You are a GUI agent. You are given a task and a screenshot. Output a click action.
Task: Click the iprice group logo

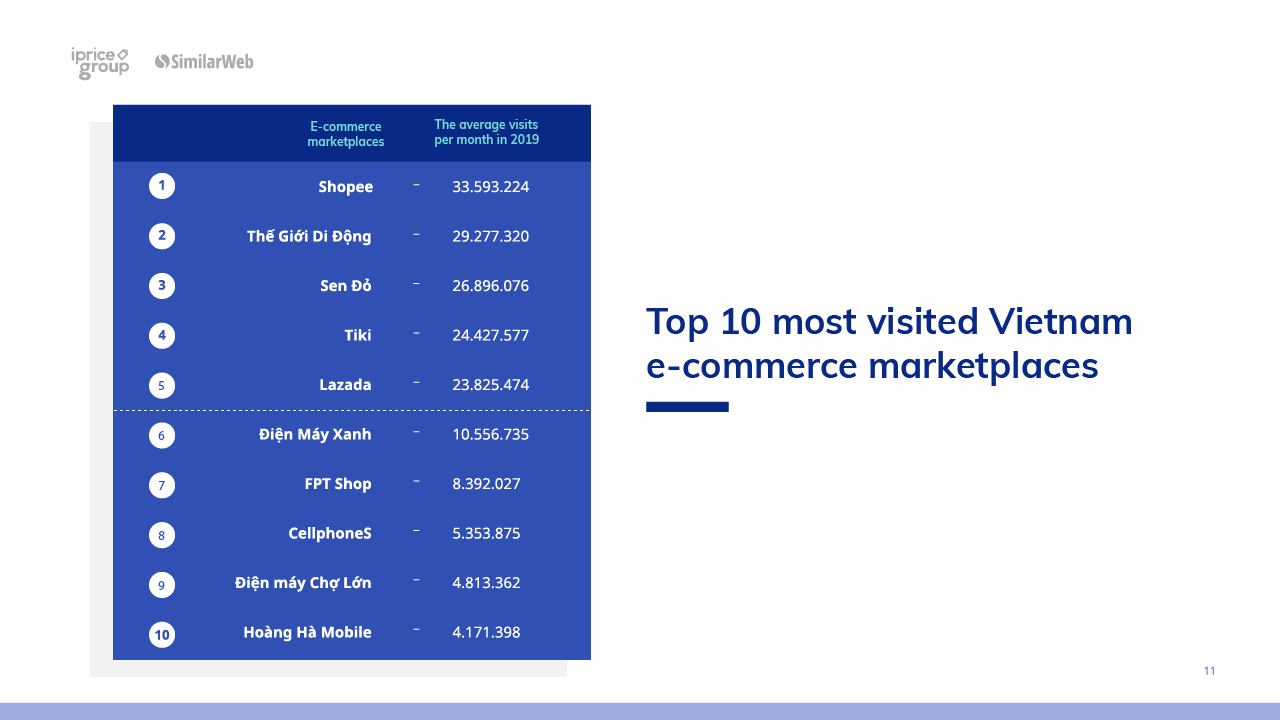pos(99,62)
